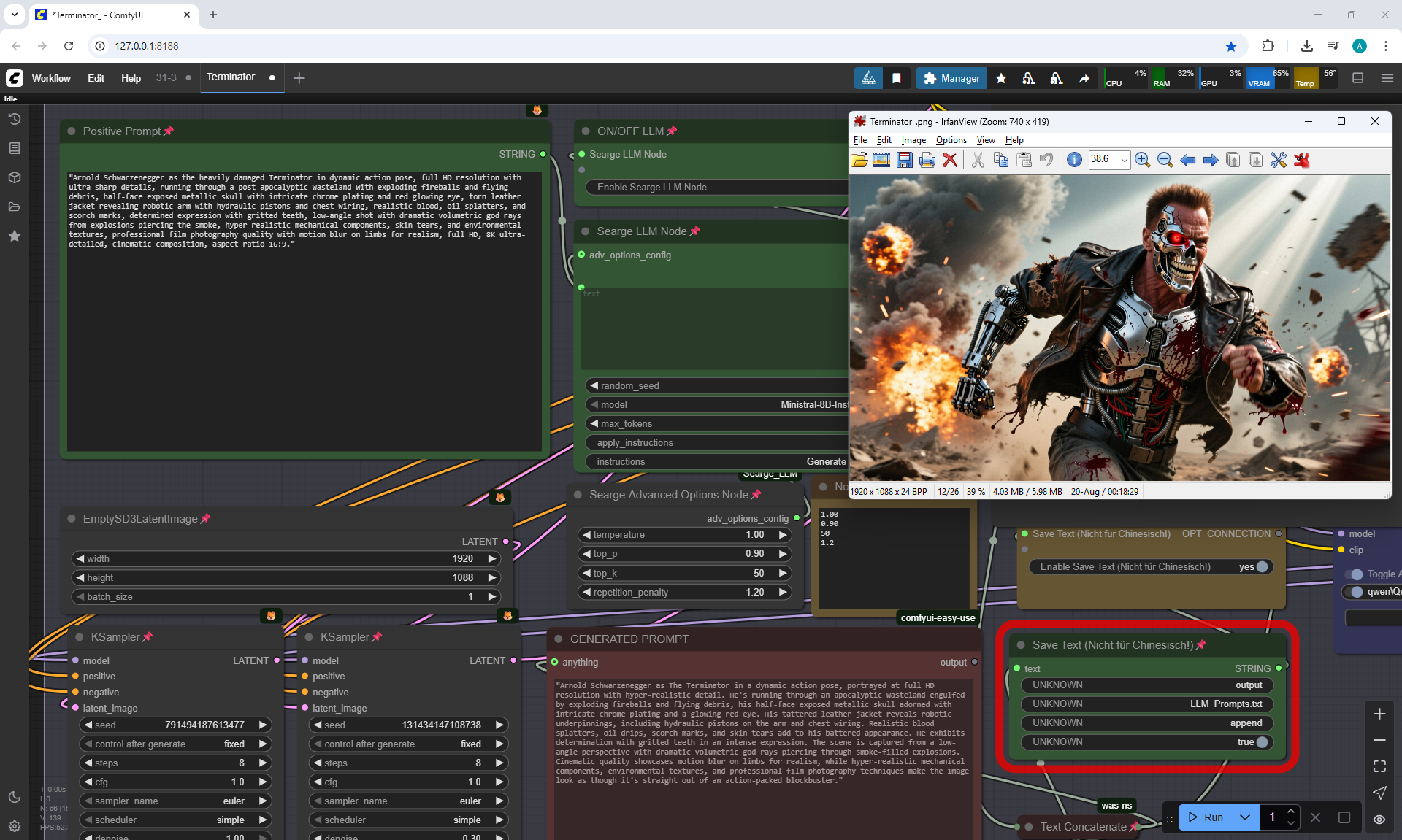Open the IrfanView Image menu
The width and height of the screenshot is (1402, 840).
coord(913,140)
